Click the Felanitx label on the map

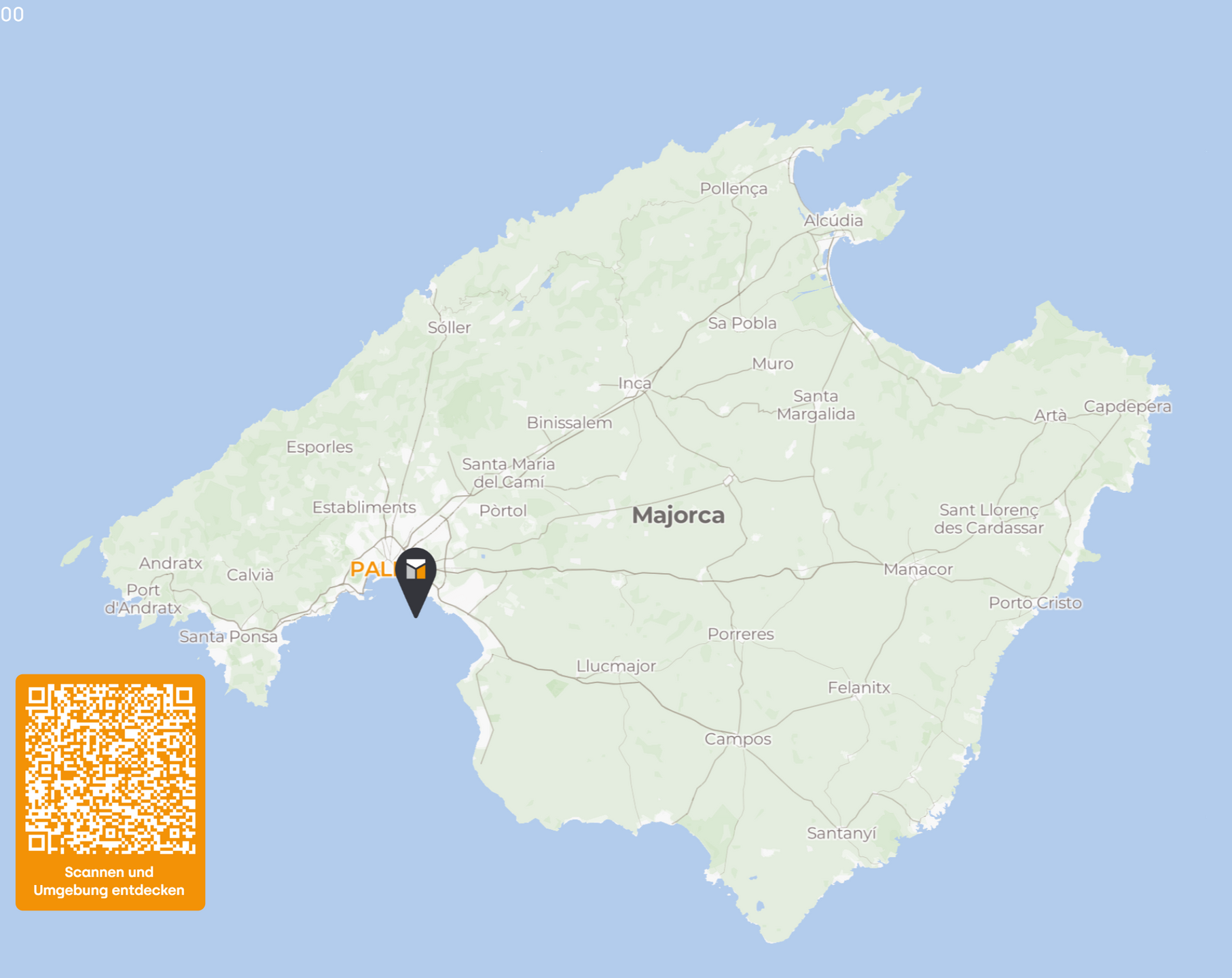tap(858, 688)
